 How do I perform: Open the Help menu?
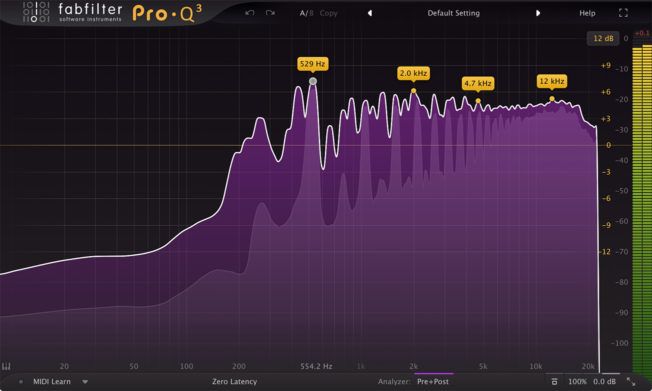point(587,13)
